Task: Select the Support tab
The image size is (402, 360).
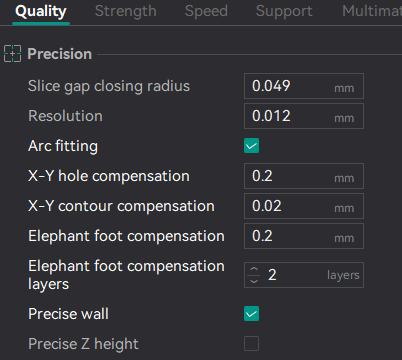Action: (x=284, y=11)
